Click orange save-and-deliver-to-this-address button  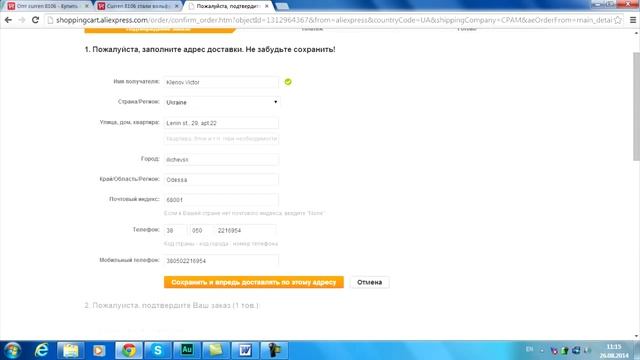(x=253, y=282)
